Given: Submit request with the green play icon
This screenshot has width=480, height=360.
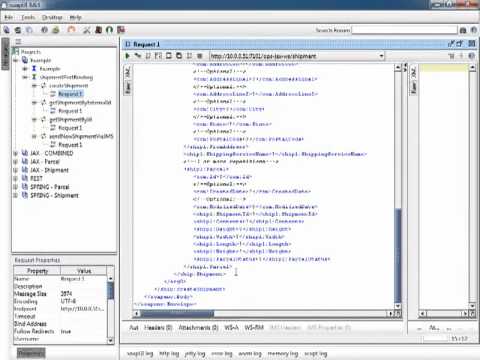Looking at the screenshot, I should tap(127, 56).
